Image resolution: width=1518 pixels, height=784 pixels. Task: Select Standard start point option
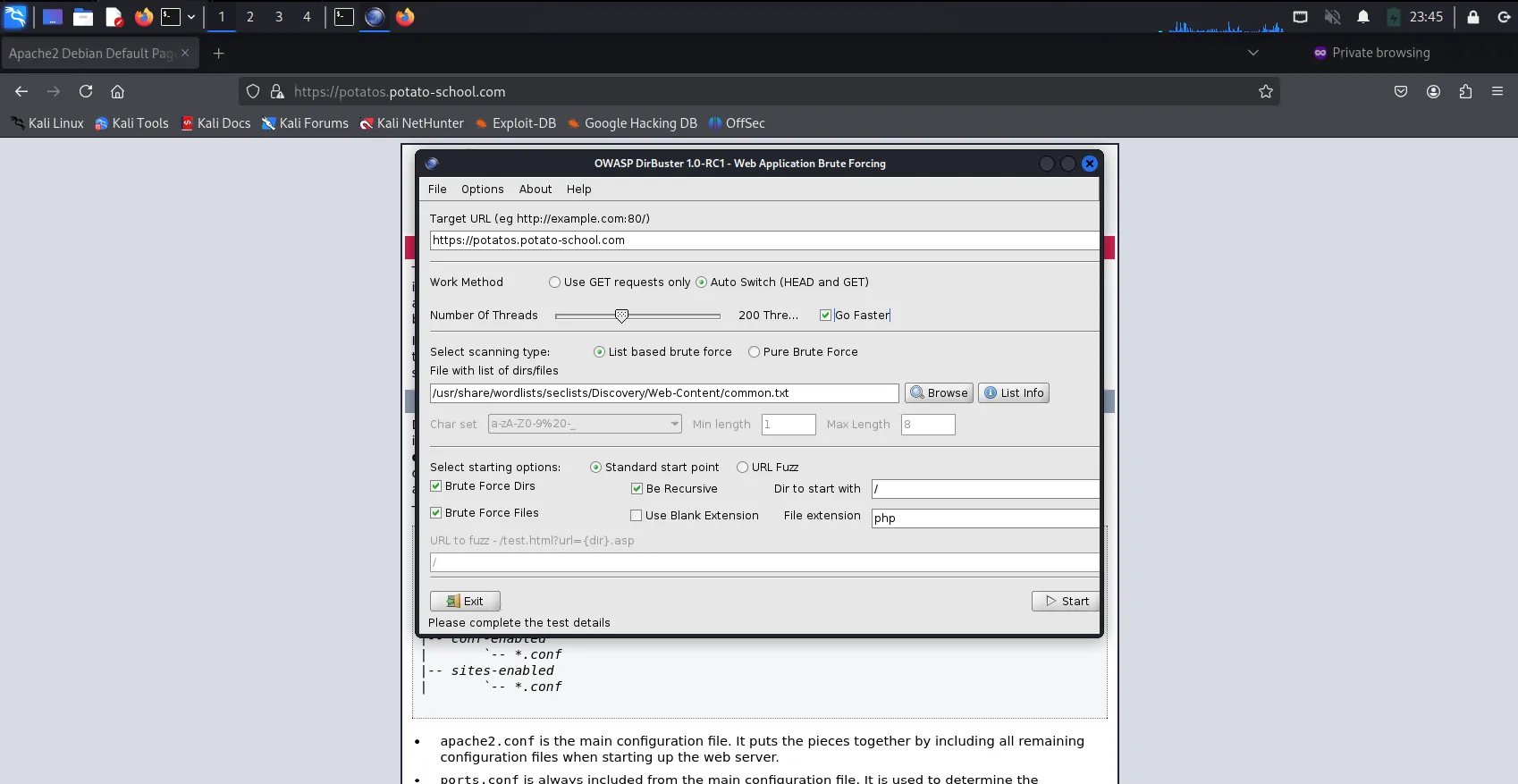point(654,468)
